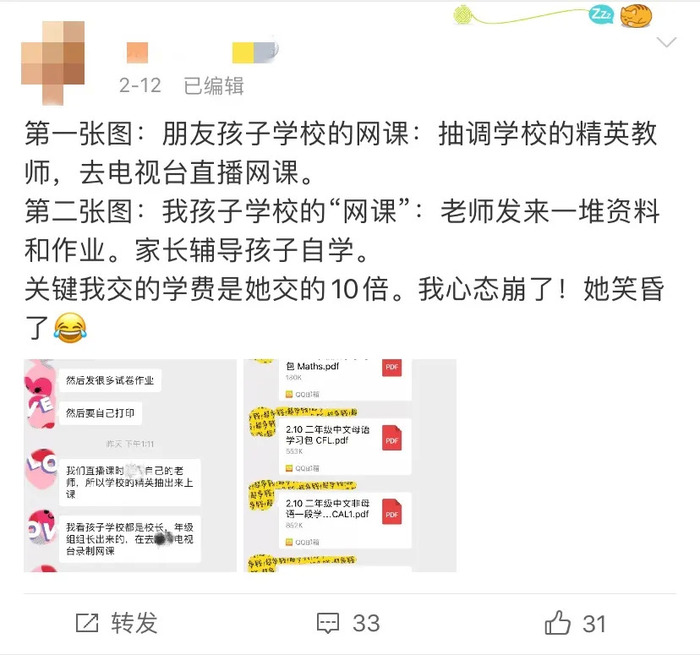Tap the 已编辑 edited label

tap(214, 86)
